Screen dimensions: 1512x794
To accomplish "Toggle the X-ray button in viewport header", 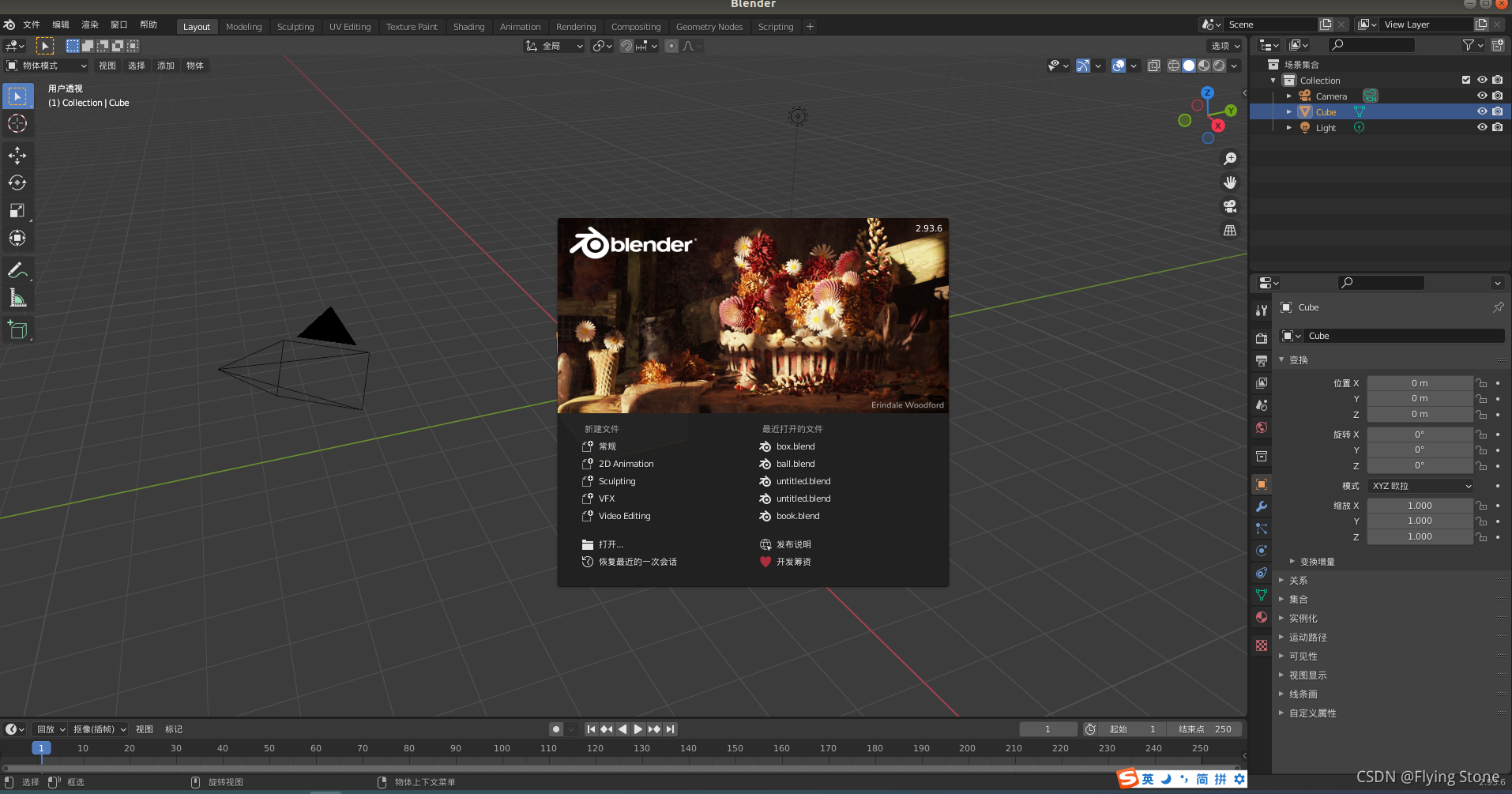I will point(1153,66).
